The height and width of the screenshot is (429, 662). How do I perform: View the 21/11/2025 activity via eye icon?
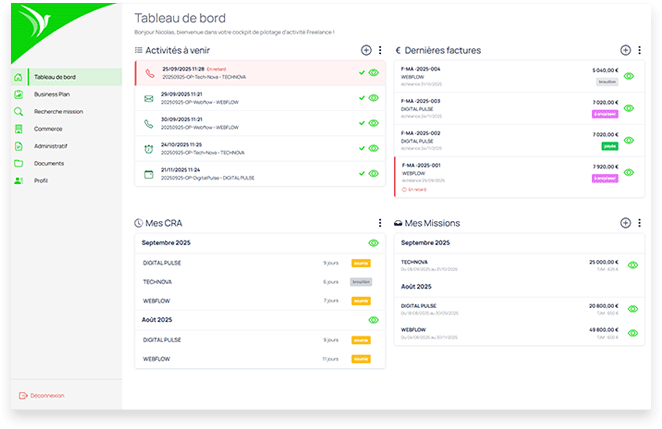click(373, 174)
